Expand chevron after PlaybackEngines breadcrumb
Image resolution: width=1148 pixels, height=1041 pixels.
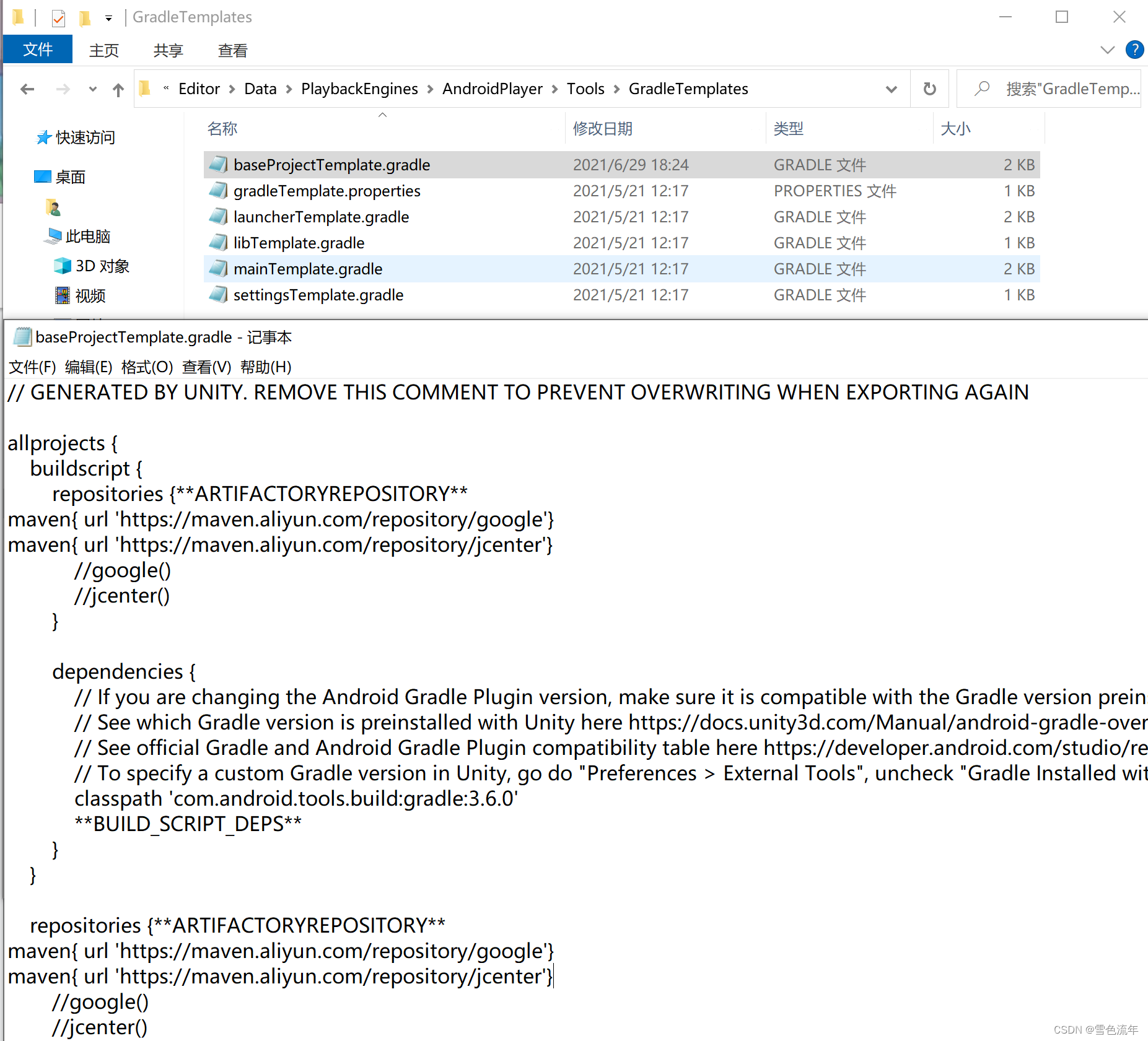430,90
